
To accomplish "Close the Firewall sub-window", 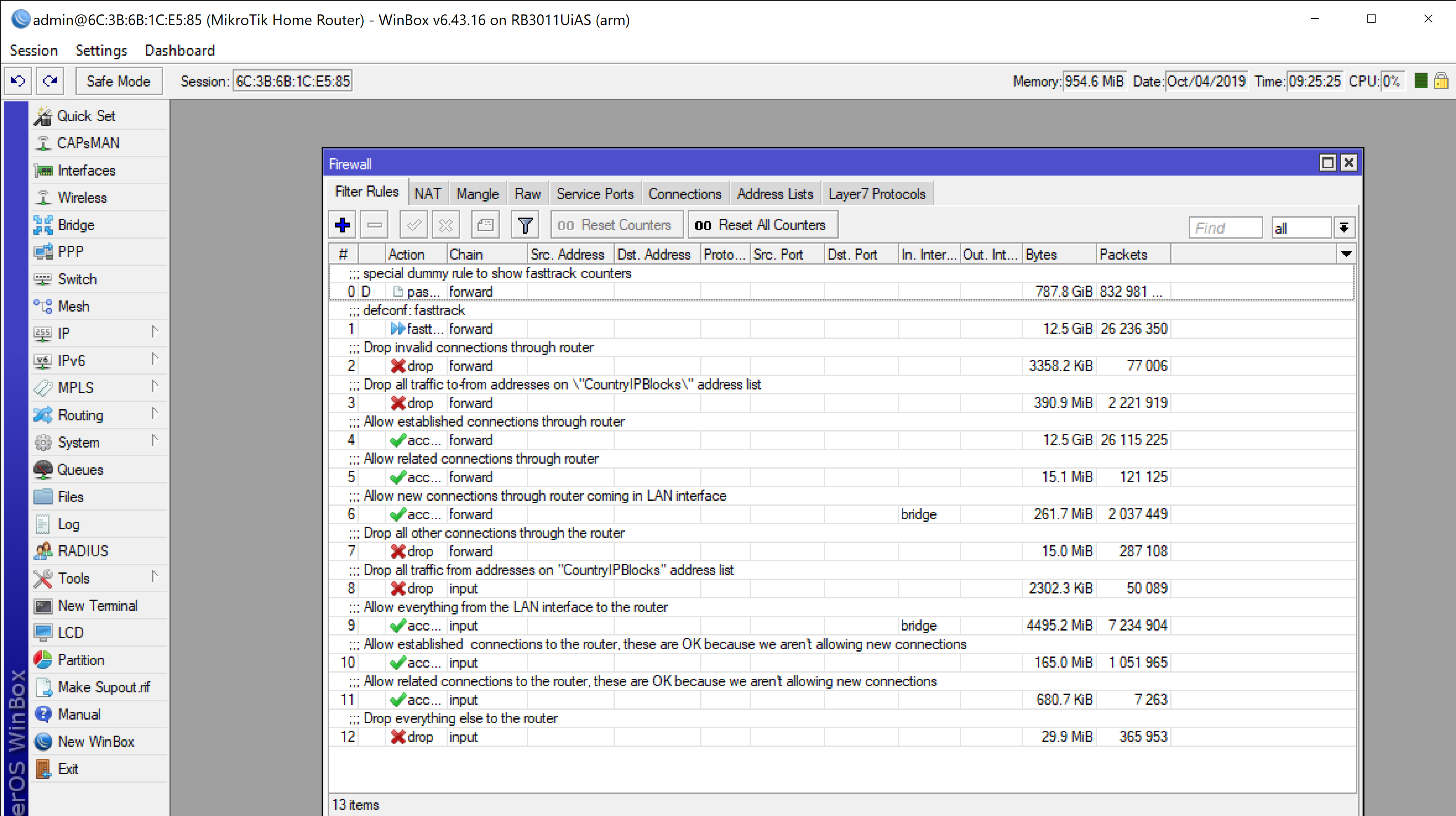I will (x=1349, y=163).
